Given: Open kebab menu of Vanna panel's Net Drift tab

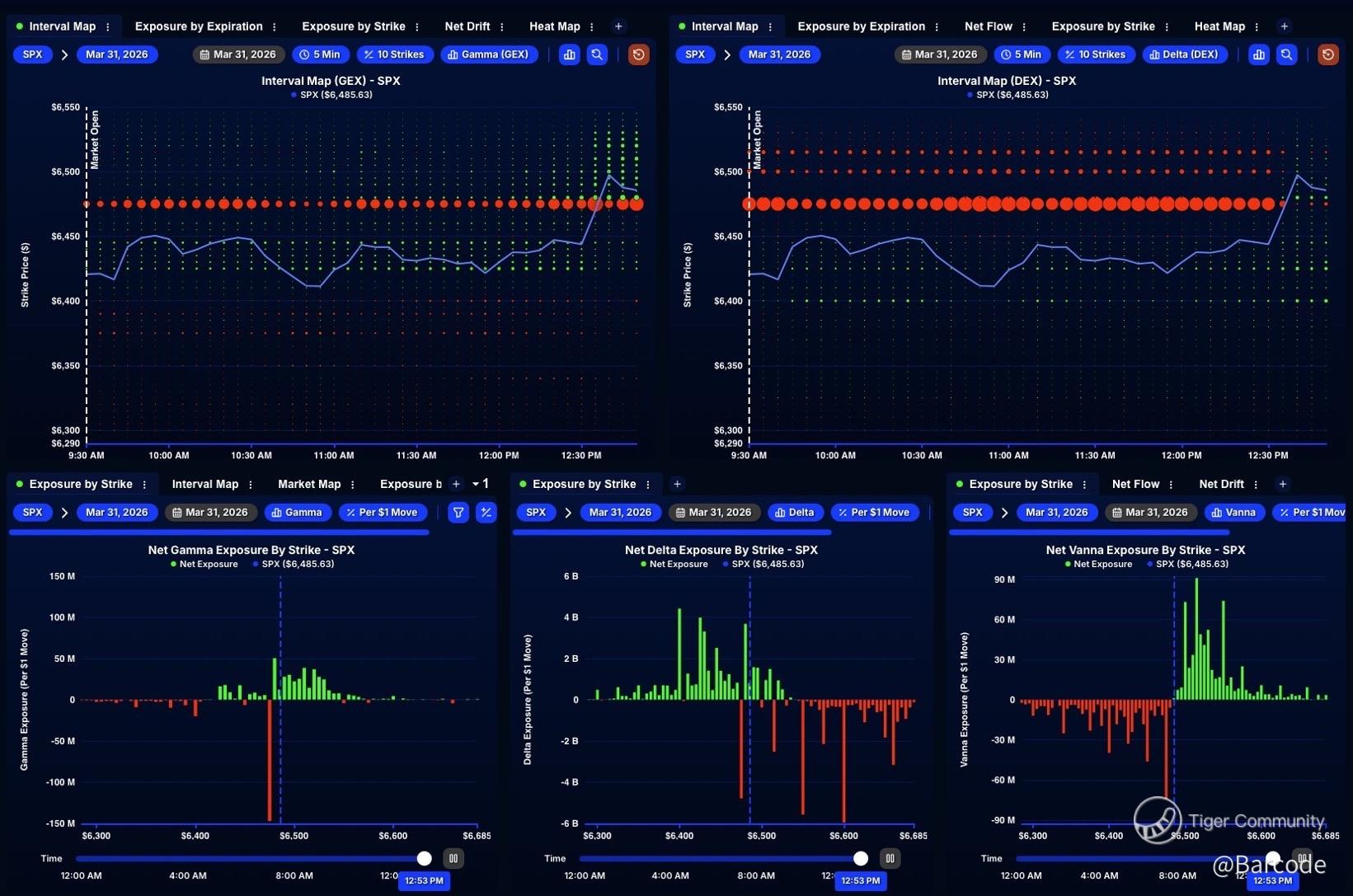Looking at the screenshot, I should click(1256, 484).
